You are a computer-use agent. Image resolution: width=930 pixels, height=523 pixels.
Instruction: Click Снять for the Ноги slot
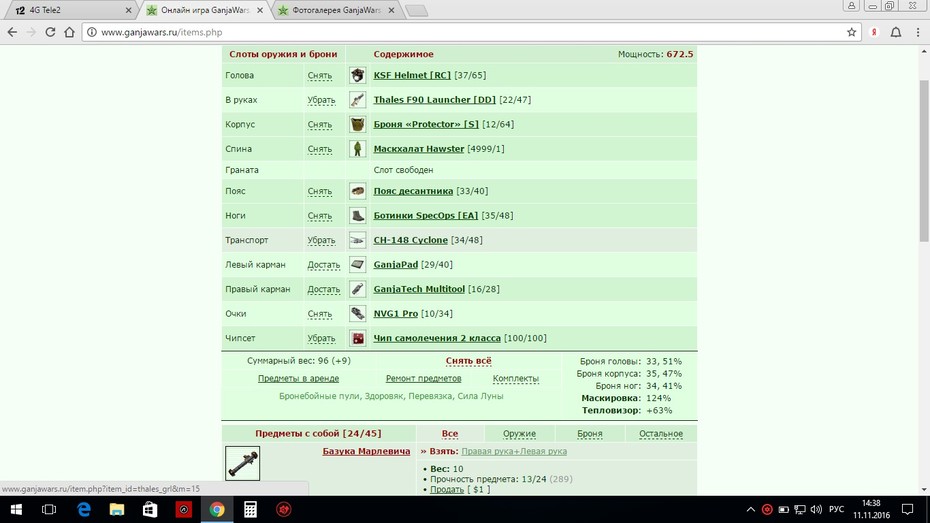tap(320, 216)
